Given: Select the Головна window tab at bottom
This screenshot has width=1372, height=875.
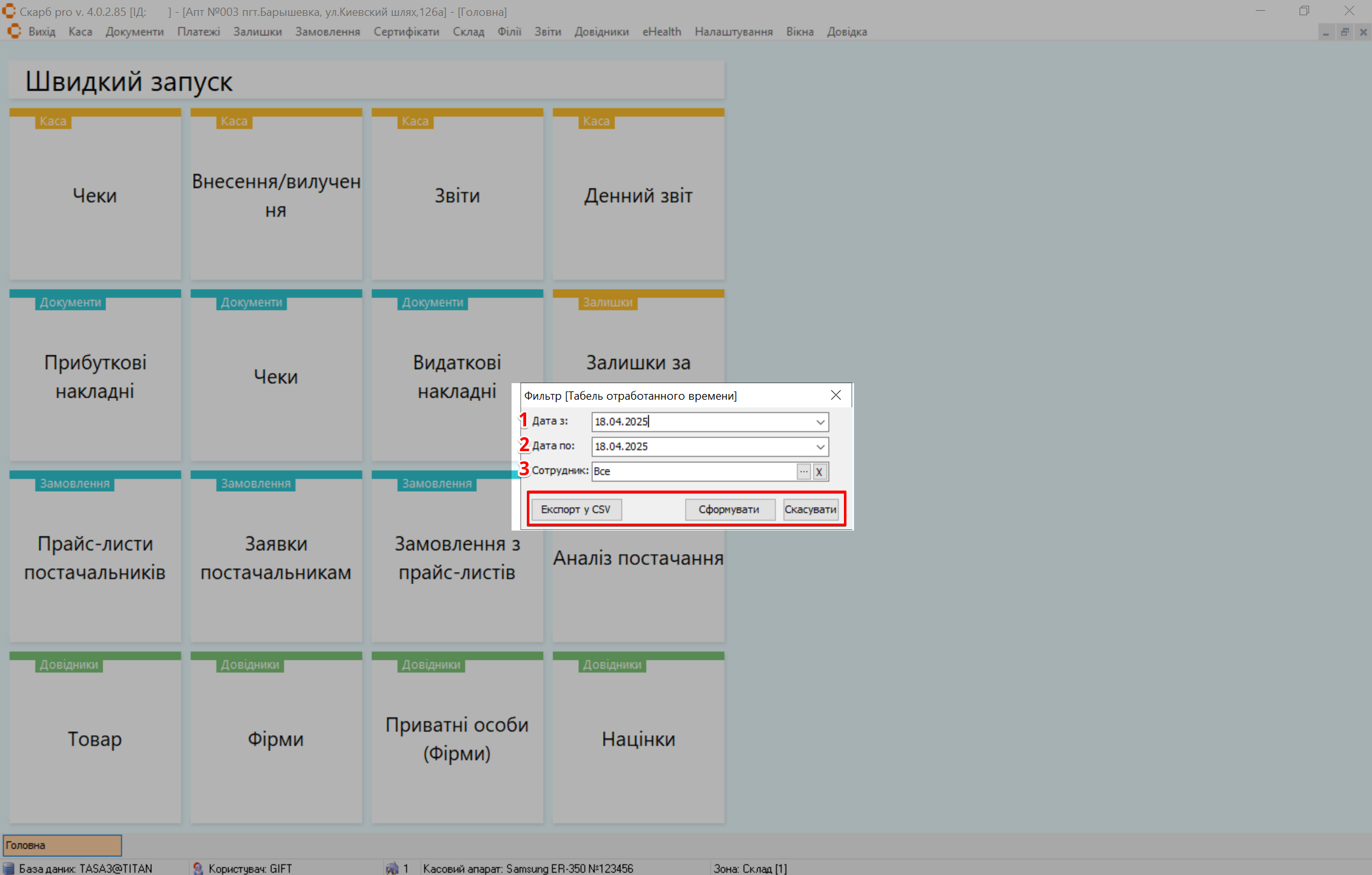Looking at the screenshot, I should [62, 845].
